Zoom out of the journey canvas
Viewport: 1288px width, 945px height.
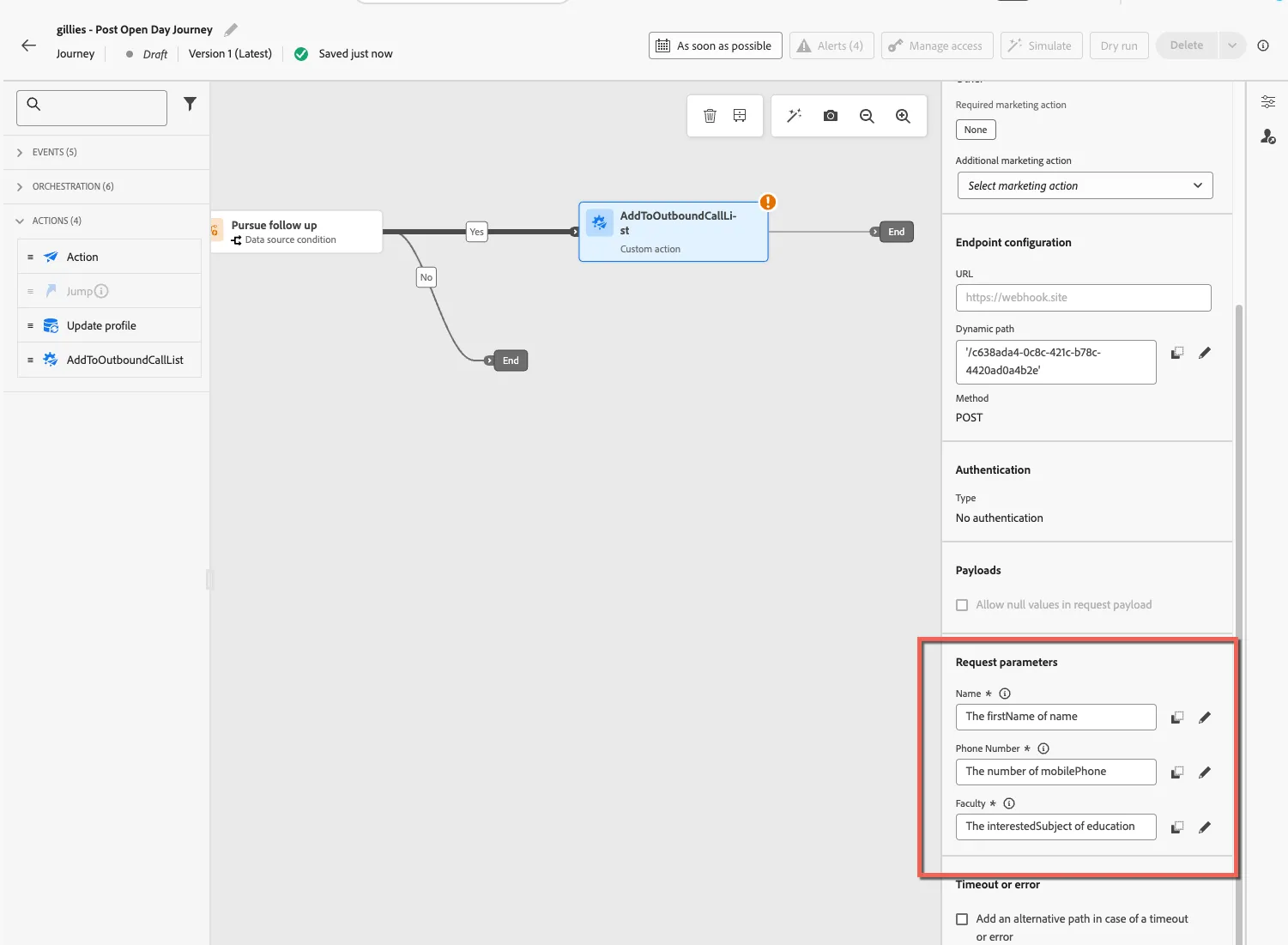[x=867, y=116]
